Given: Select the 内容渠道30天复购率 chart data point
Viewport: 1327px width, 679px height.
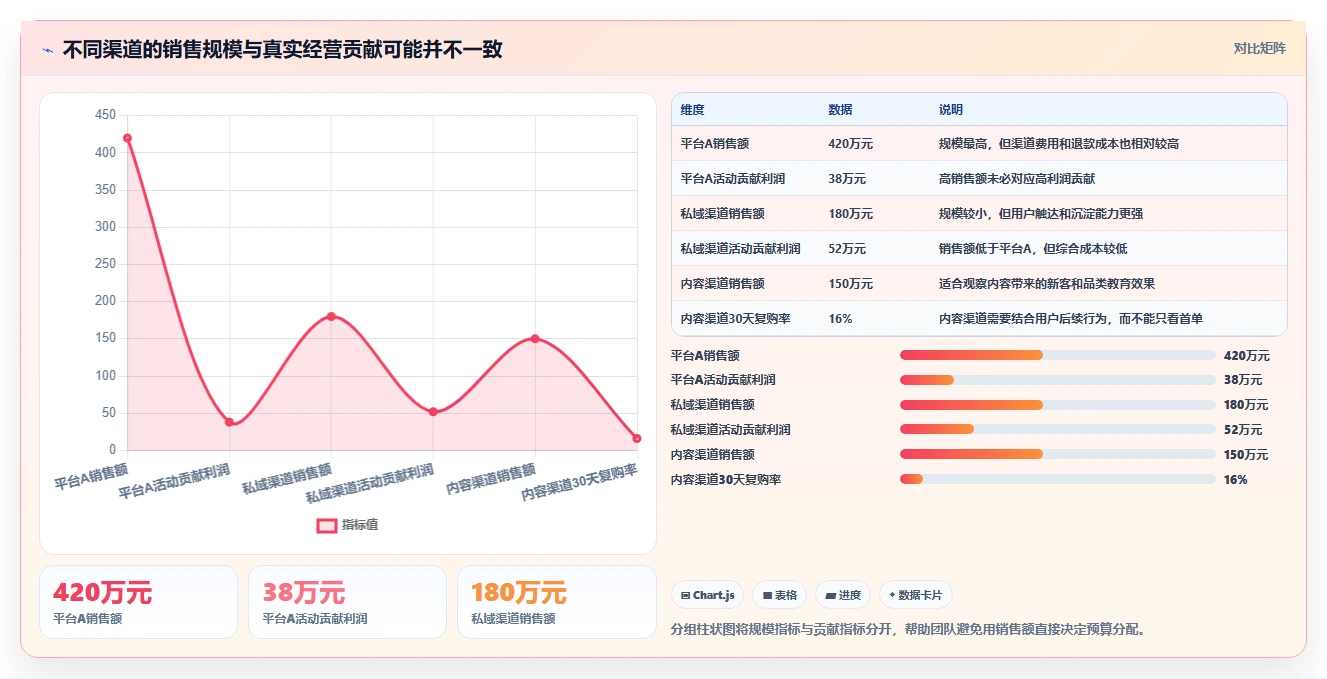Looking at the screenshot, I should point(637,438).
